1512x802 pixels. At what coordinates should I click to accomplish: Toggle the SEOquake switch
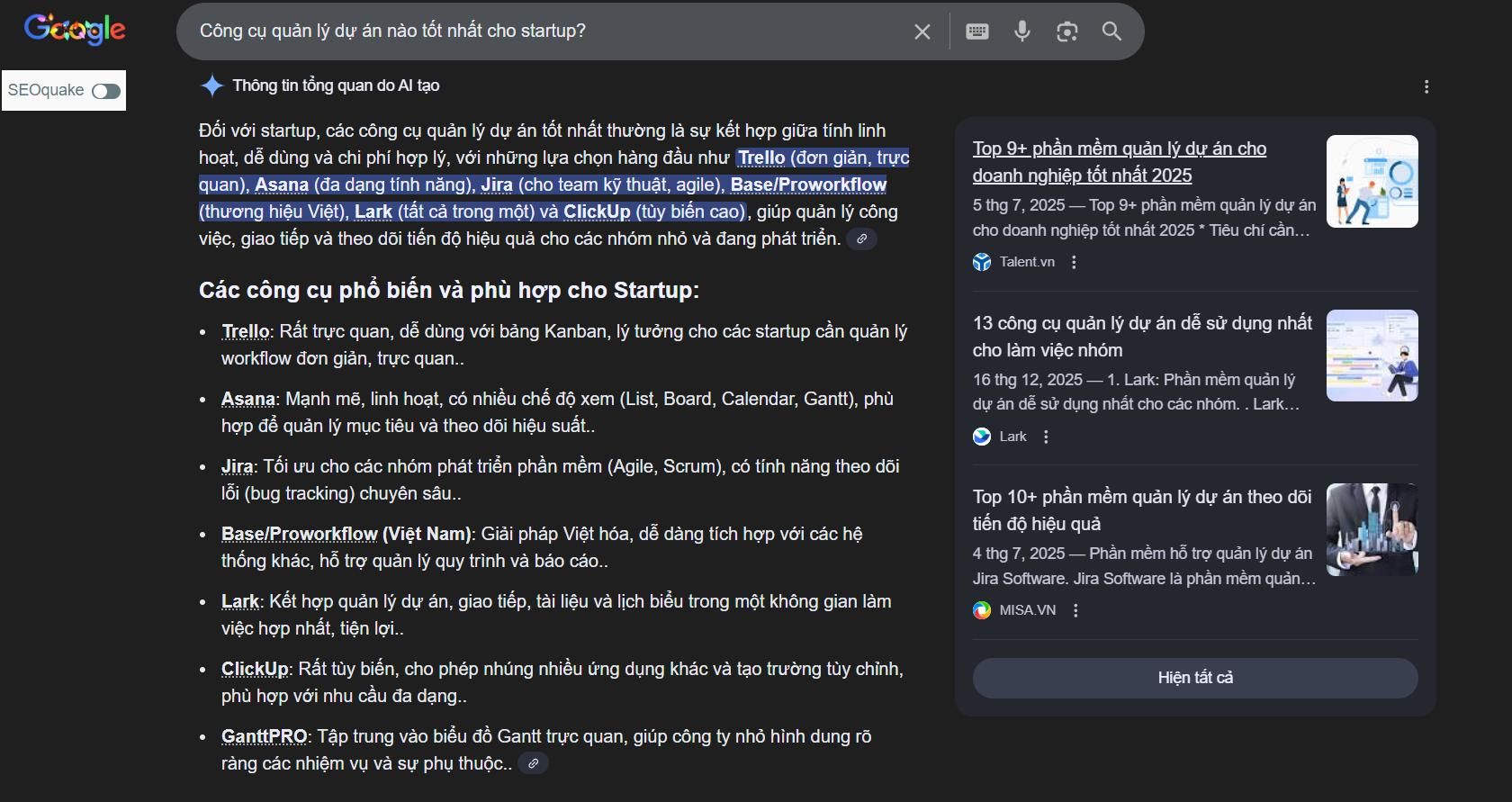106,91
